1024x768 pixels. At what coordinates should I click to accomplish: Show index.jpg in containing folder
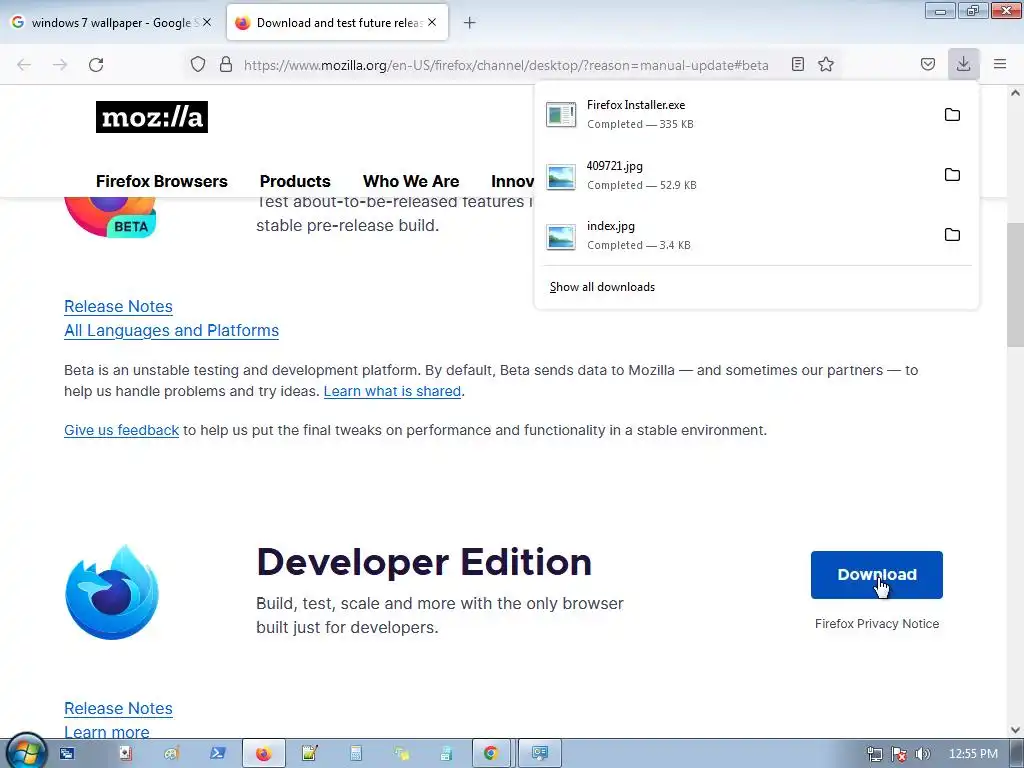952,235
